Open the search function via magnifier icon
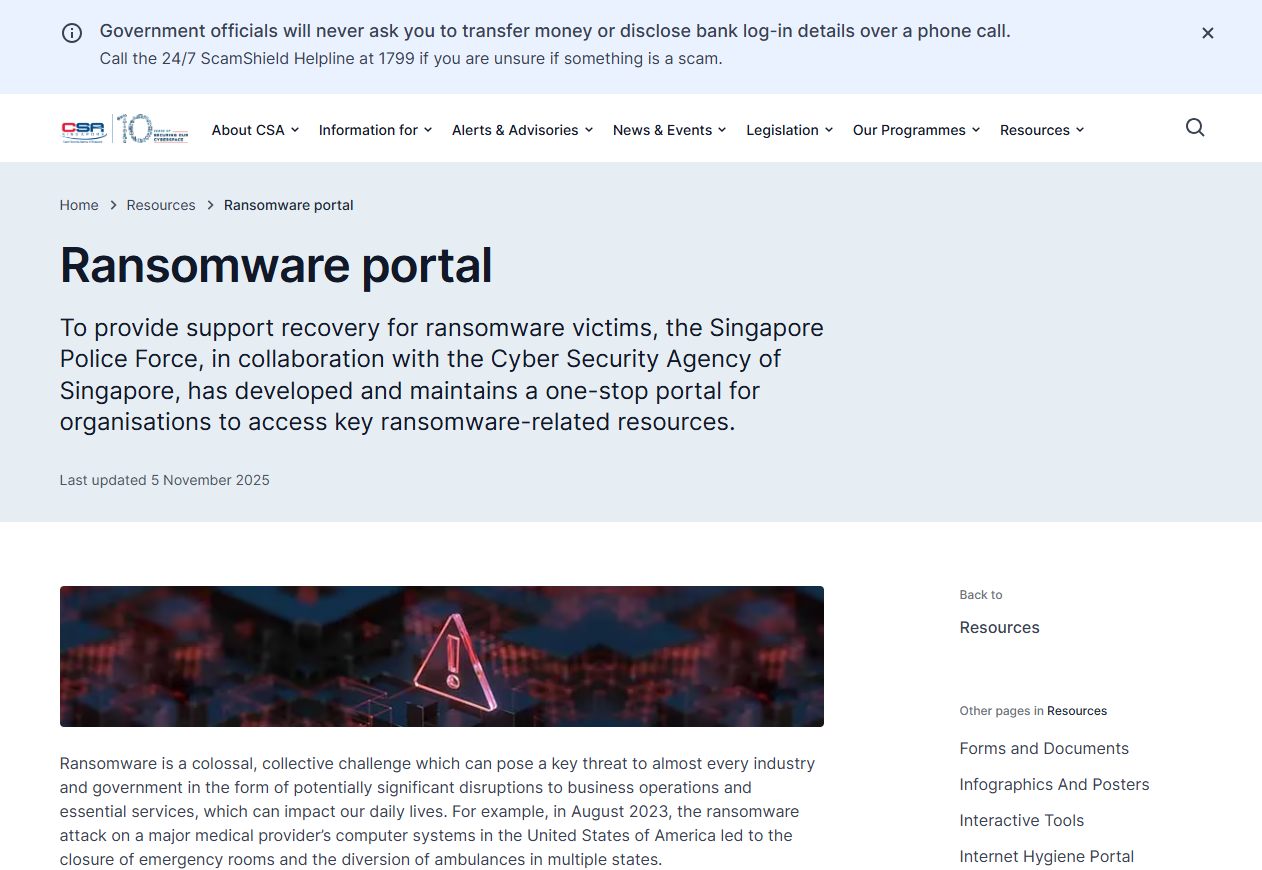The height and width of the screenshot is (870, 1262). [1194, 128]
